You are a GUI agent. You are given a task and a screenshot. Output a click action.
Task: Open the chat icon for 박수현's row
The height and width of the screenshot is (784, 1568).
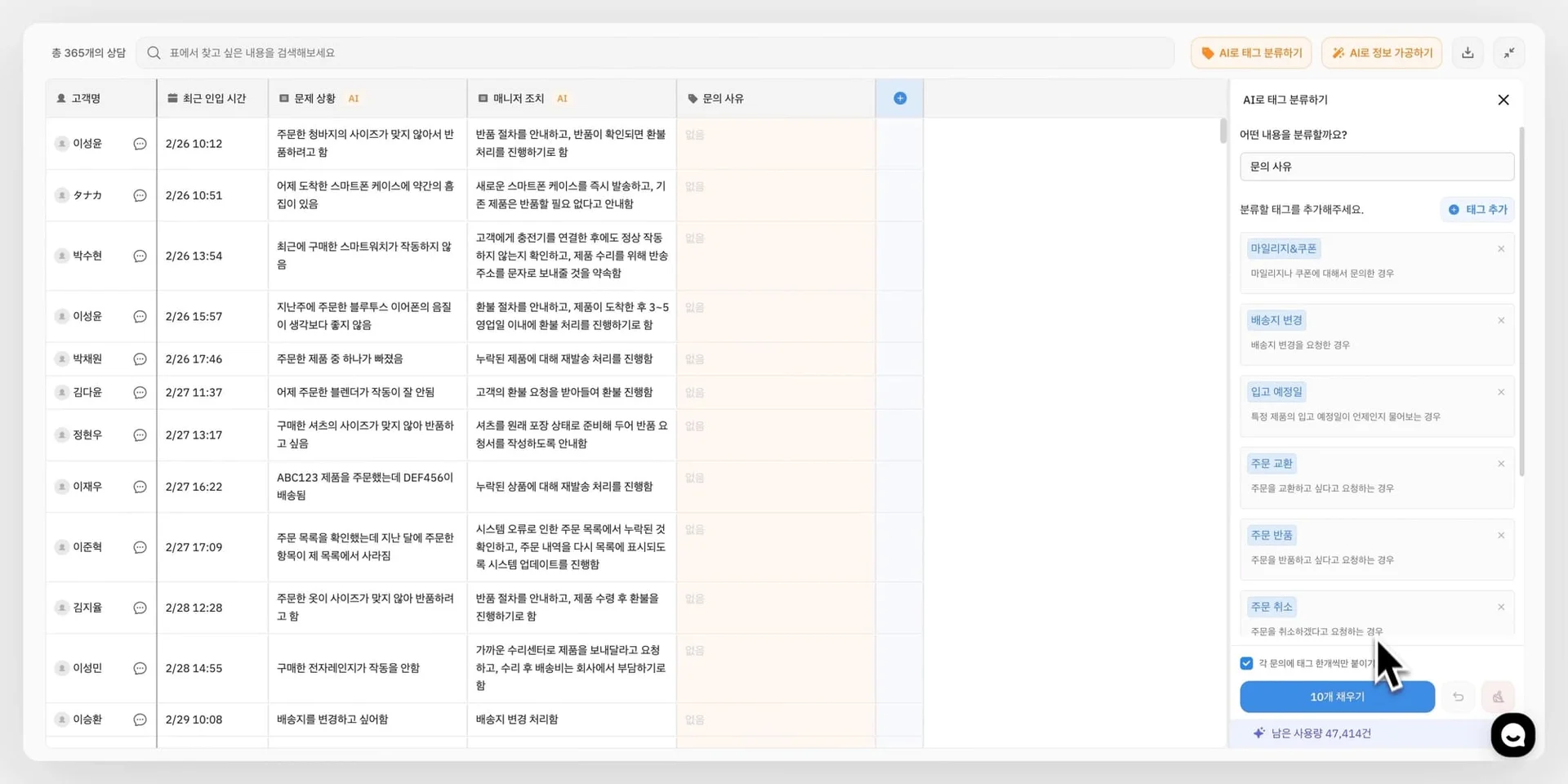(140, 256)
